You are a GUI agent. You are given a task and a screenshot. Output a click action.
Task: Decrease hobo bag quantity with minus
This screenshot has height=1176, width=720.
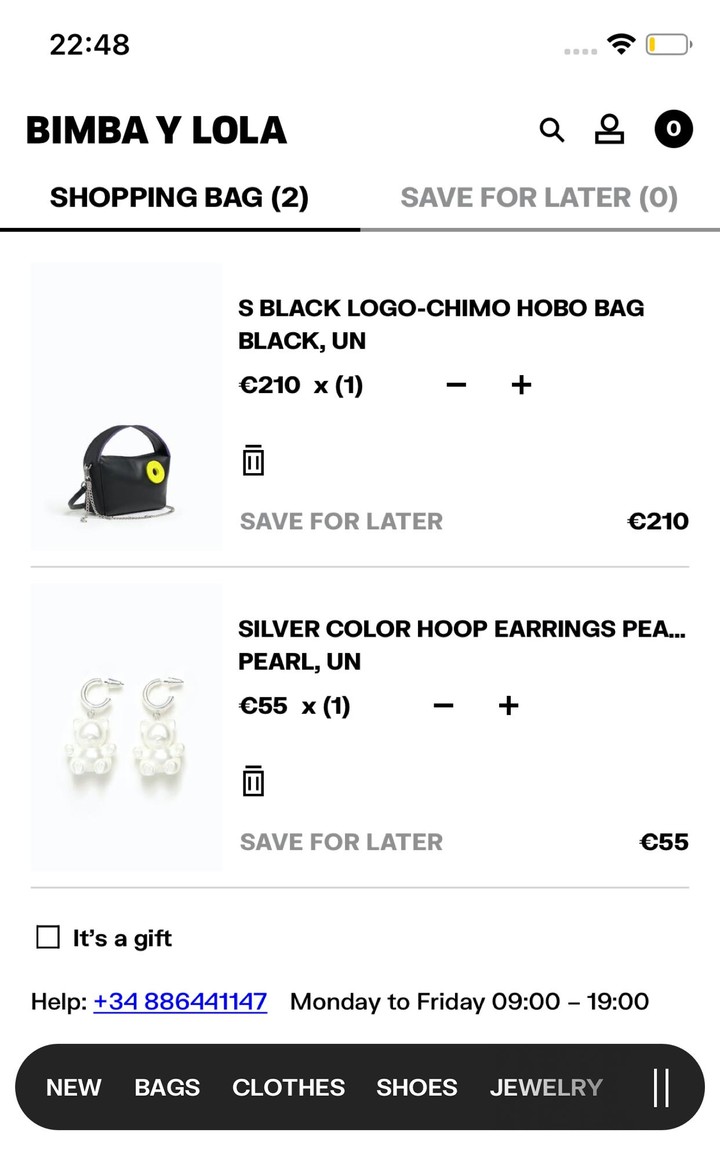(x=456, y=384)
